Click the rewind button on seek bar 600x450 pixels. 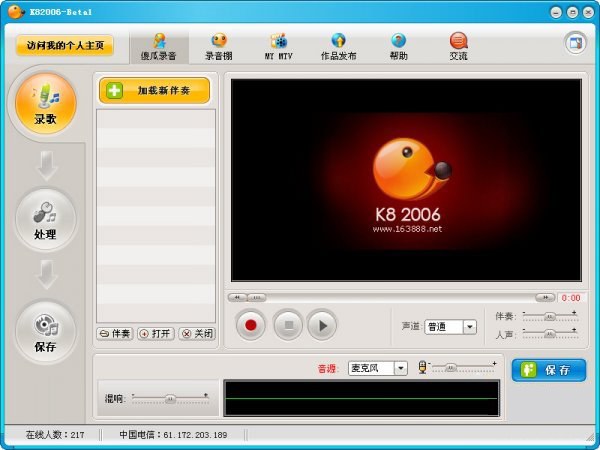click(x=237, y=297)
